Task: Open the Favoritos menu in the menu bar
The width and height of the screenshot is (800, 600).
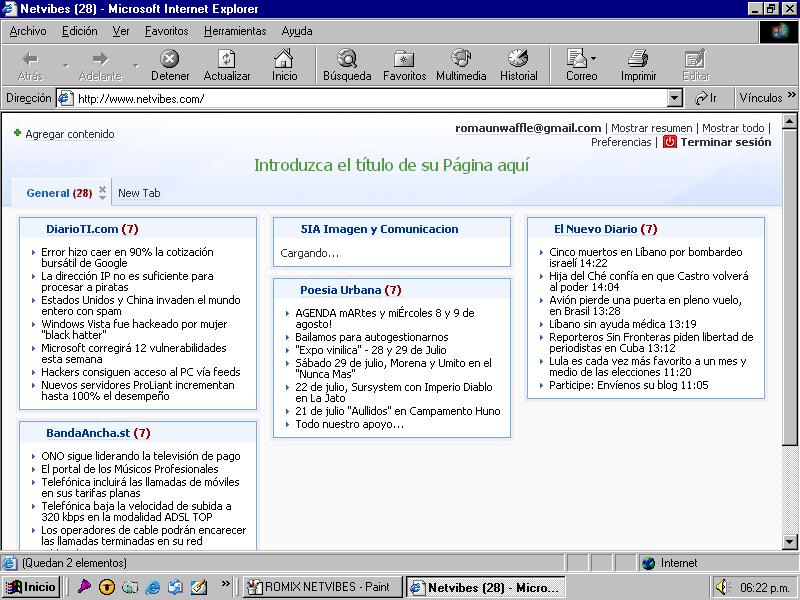Action: pos(166,31)
